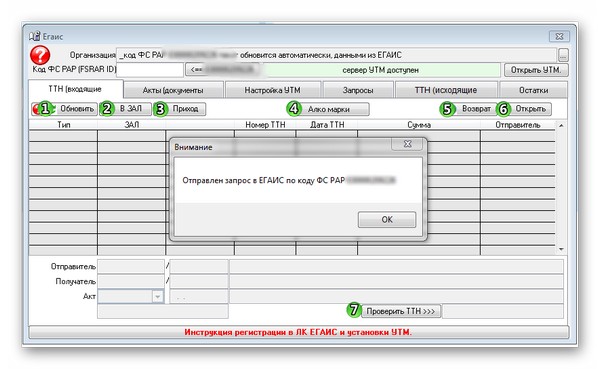This screenshot has height=369, width=600.
Task: Click the Тип column header
Action: pyautogui.click(x=64, y=125)
